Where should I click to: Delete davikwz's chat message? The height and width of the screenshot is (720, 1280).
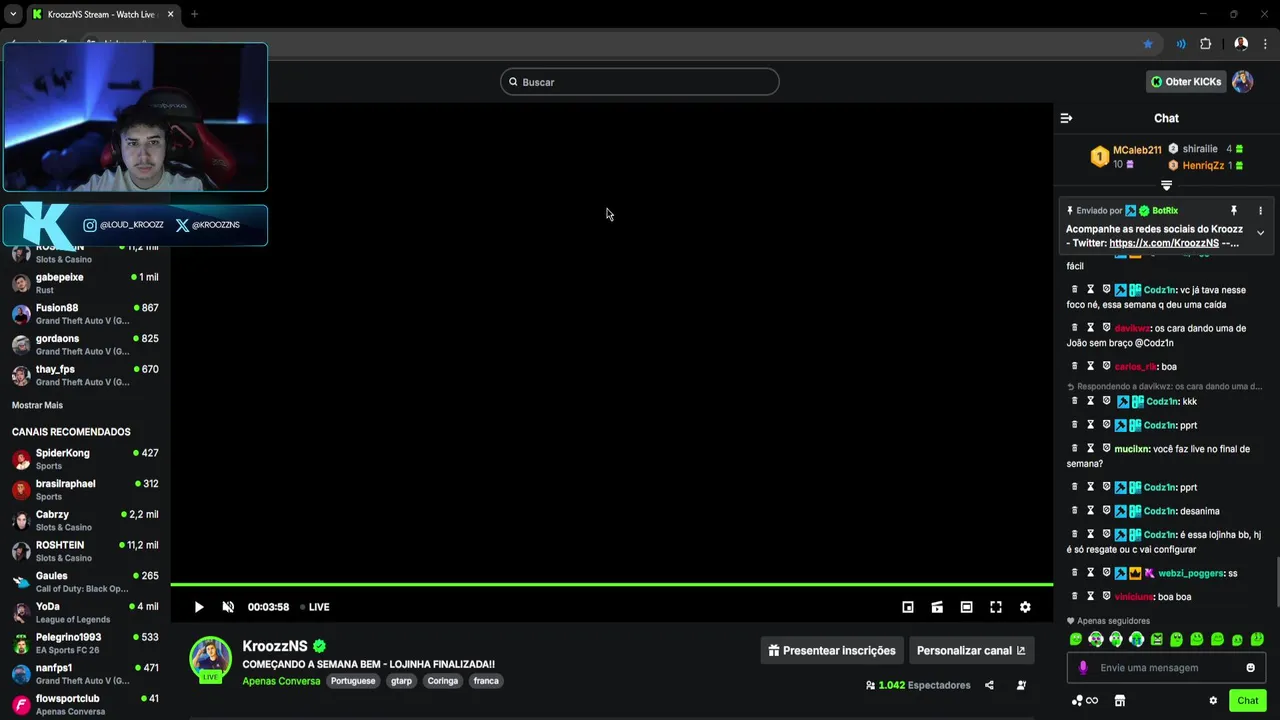pyautogui.click(x=1075, y=328)
